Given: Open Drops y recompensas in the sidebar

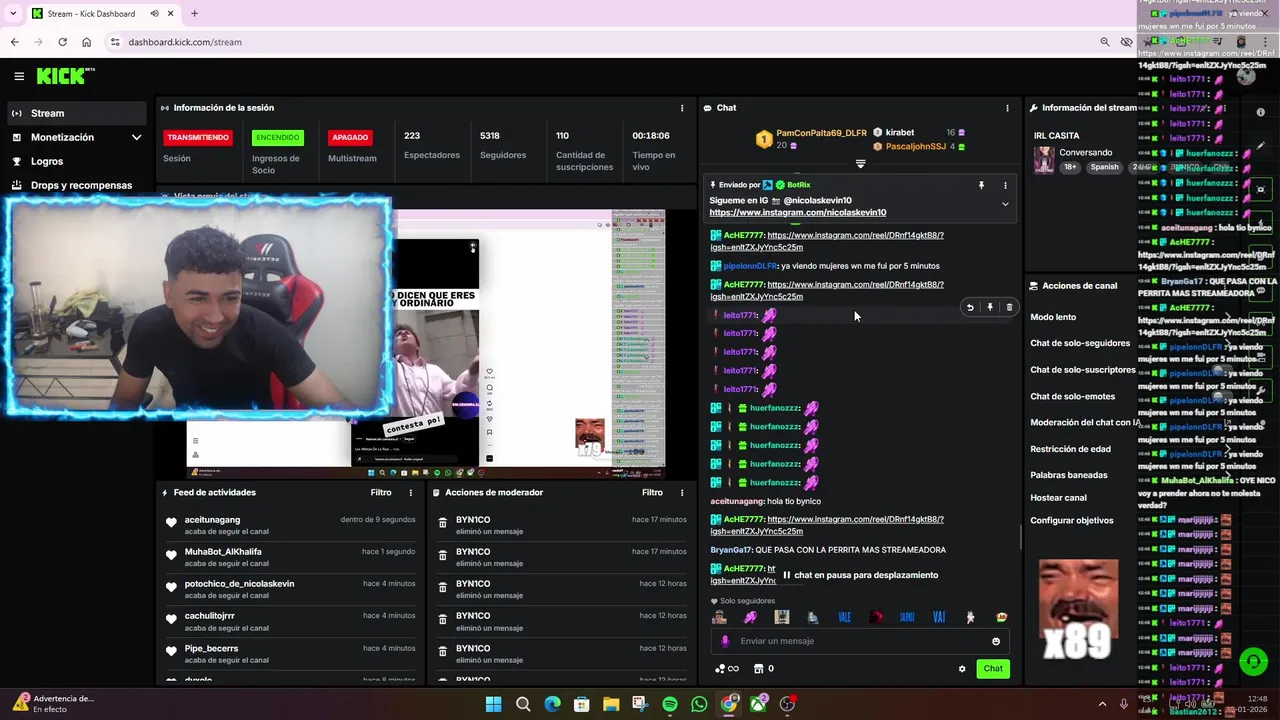Looking at the screenshot, I should coord(81,185).
